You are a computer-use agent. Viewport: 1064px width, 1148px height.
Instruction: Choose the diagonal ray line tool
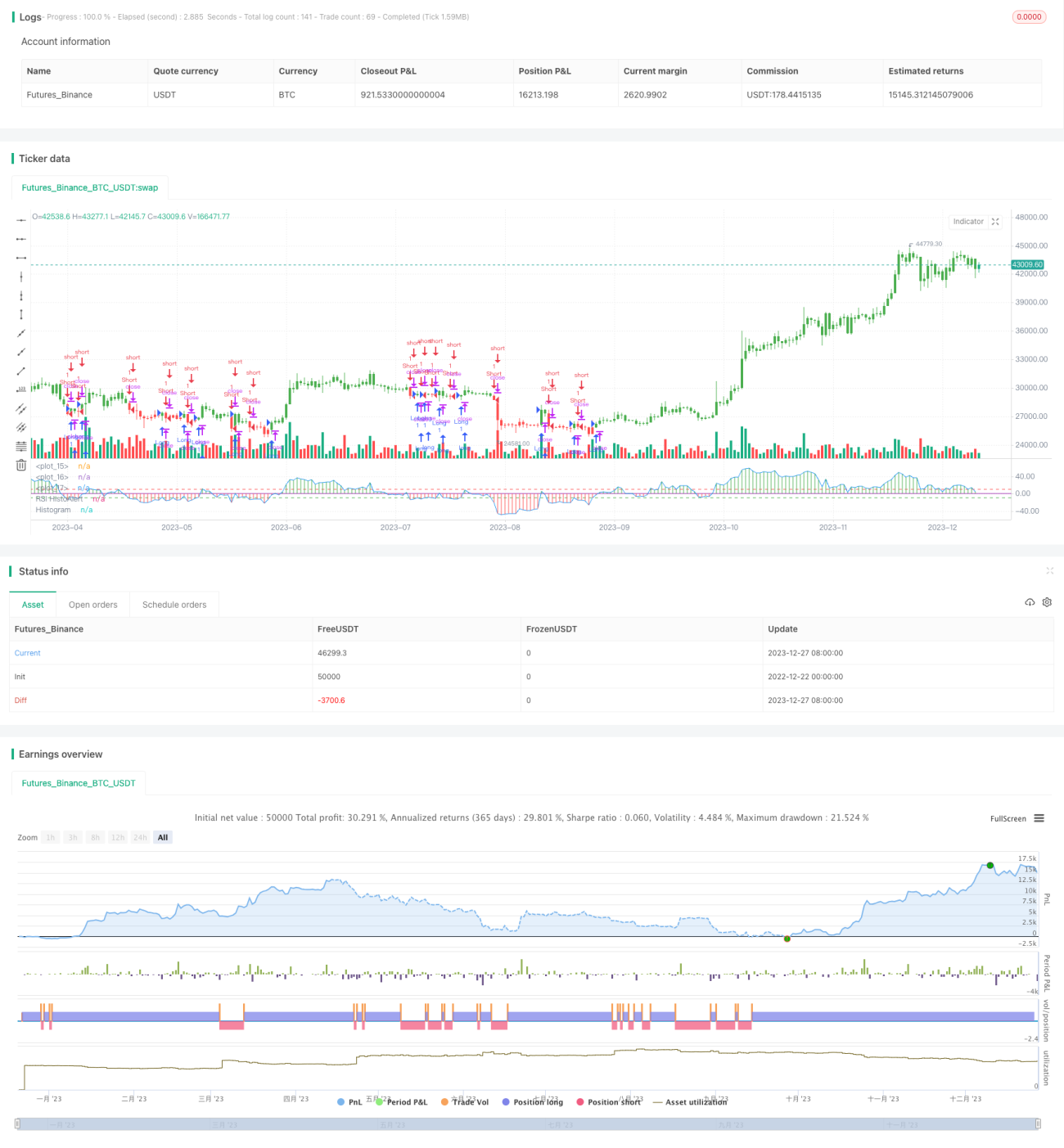(21, 352)
